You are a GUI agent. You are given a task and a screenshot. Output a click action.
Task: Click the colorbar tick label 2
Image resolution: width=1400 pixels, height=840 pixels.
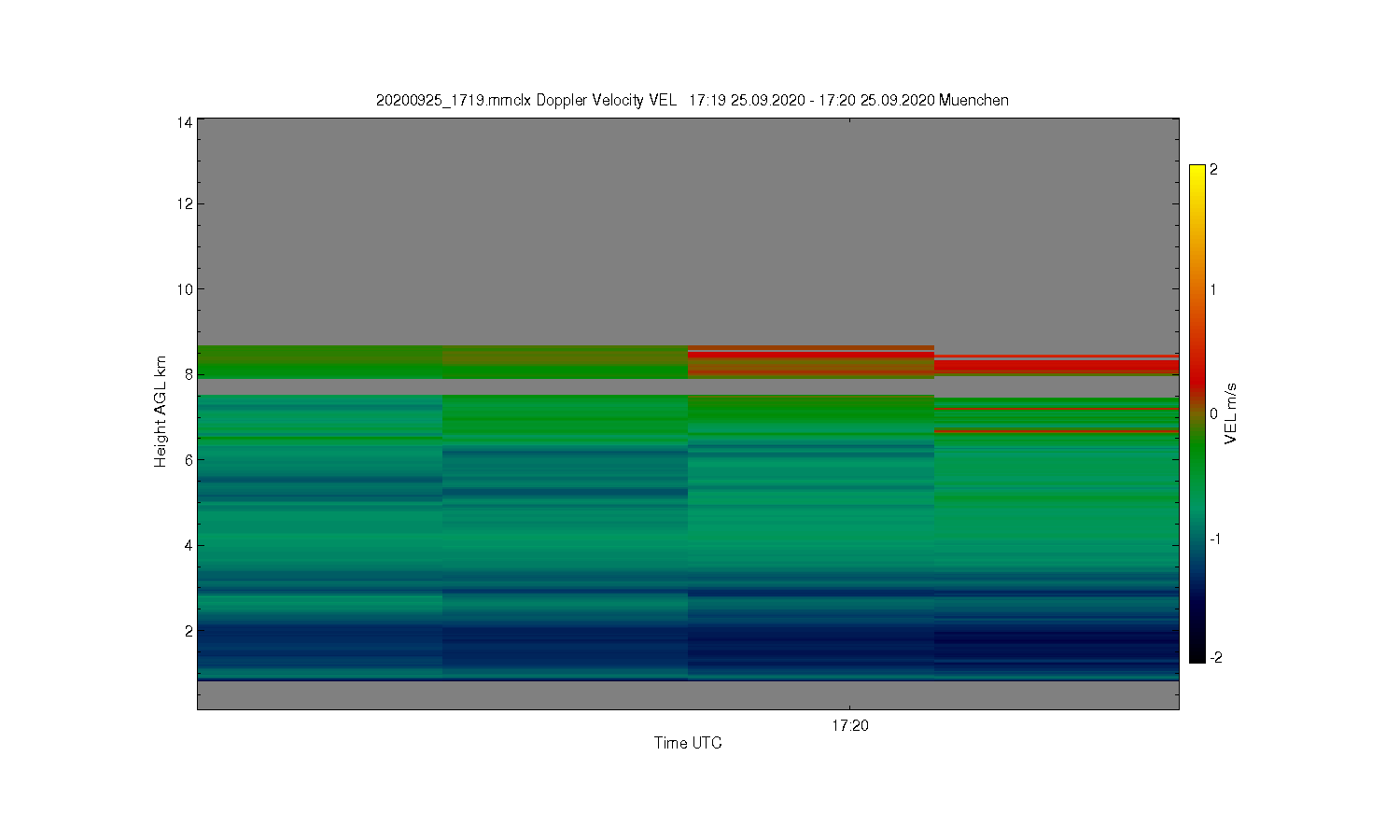(x=1213, y=170)
